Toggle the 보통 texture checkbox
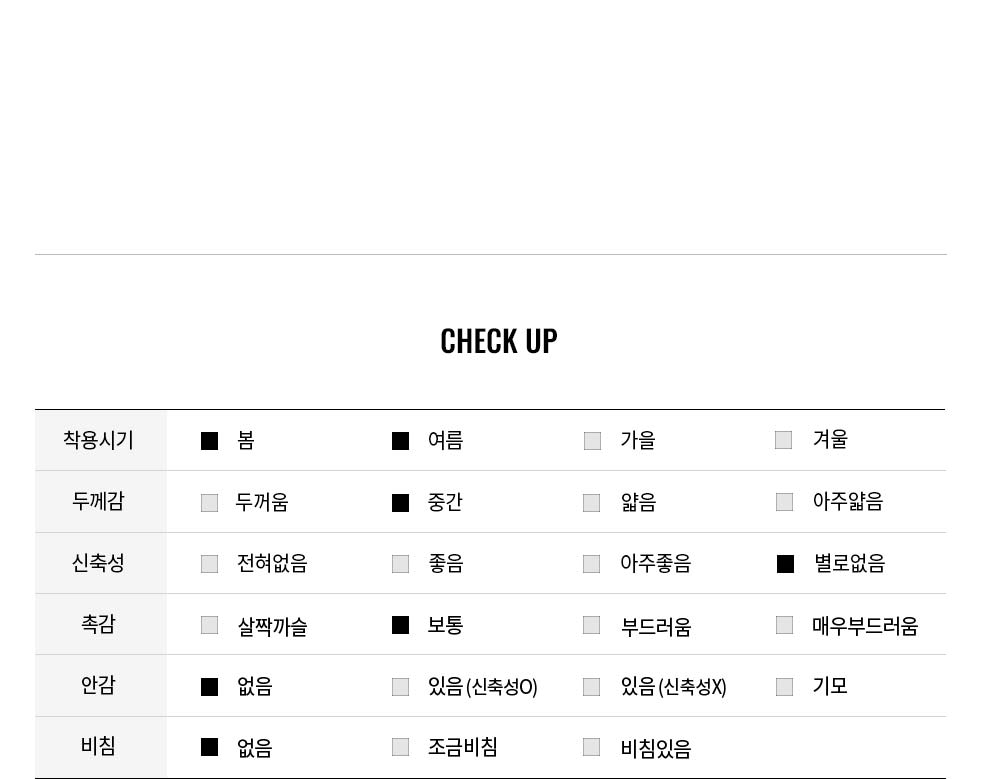Image resolution: width=994 pixels, height=779 pixels. pos(400,625)
